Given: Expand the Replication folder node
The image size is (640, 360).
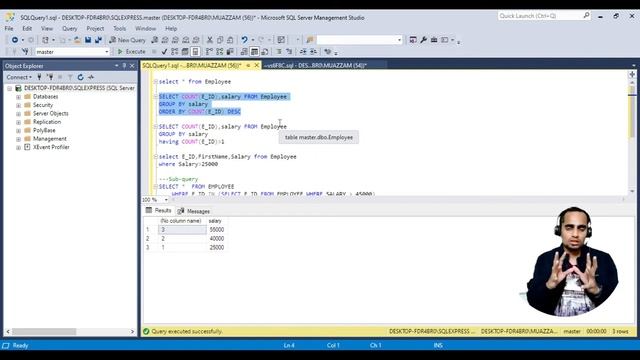Looking at the screenshot, I should tap(18, 122).
